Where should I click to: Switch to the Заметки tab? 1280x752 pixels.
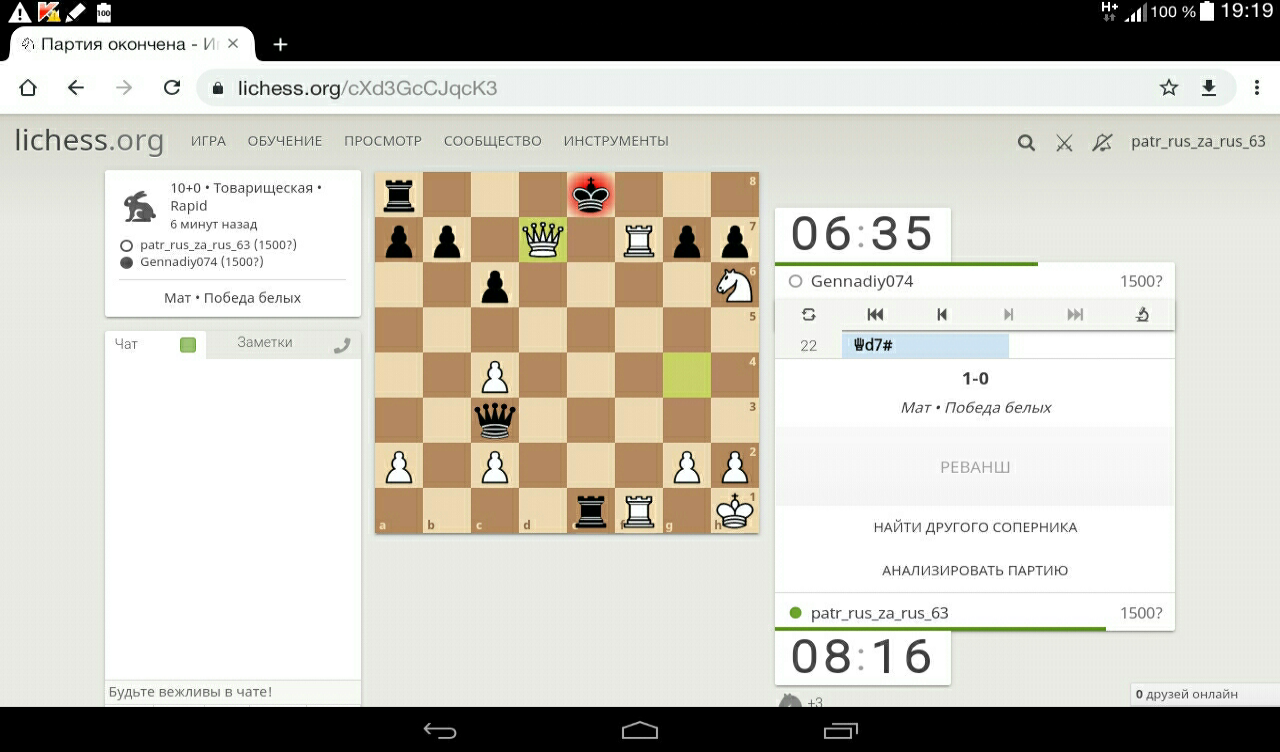click(265, 342)
